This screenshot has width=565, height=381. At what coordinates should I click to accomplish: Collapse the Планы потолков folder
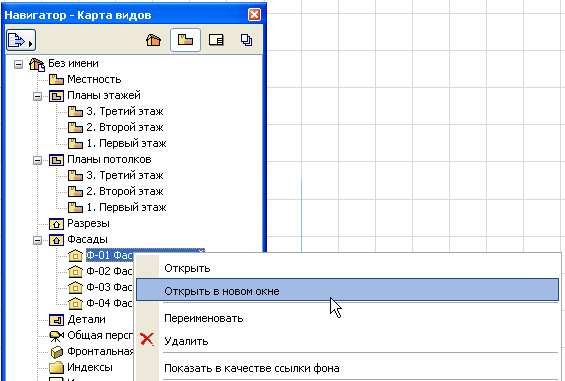[x=37, y=160]
